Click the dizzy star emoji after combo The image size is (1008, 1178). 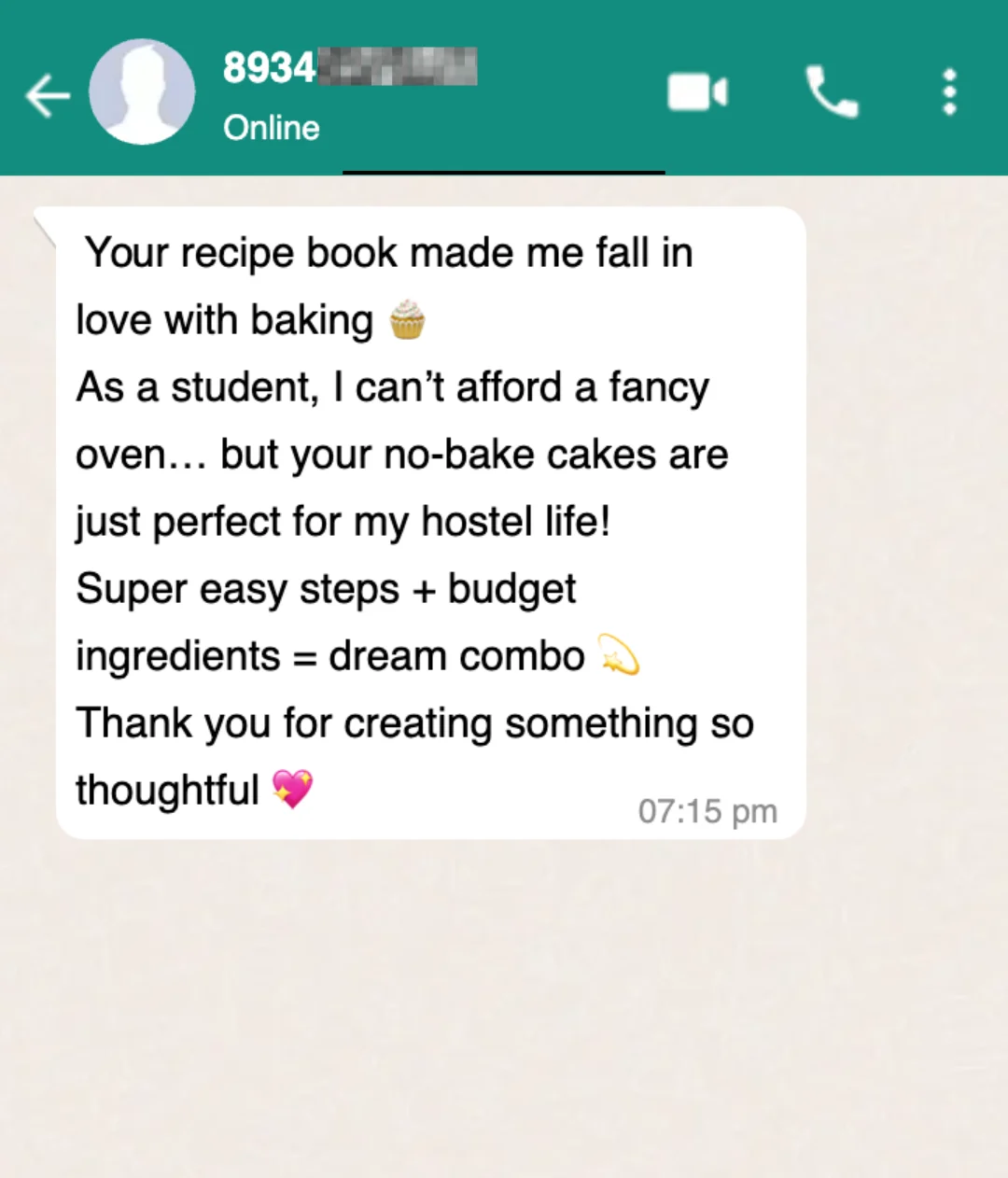click(618, 654)
